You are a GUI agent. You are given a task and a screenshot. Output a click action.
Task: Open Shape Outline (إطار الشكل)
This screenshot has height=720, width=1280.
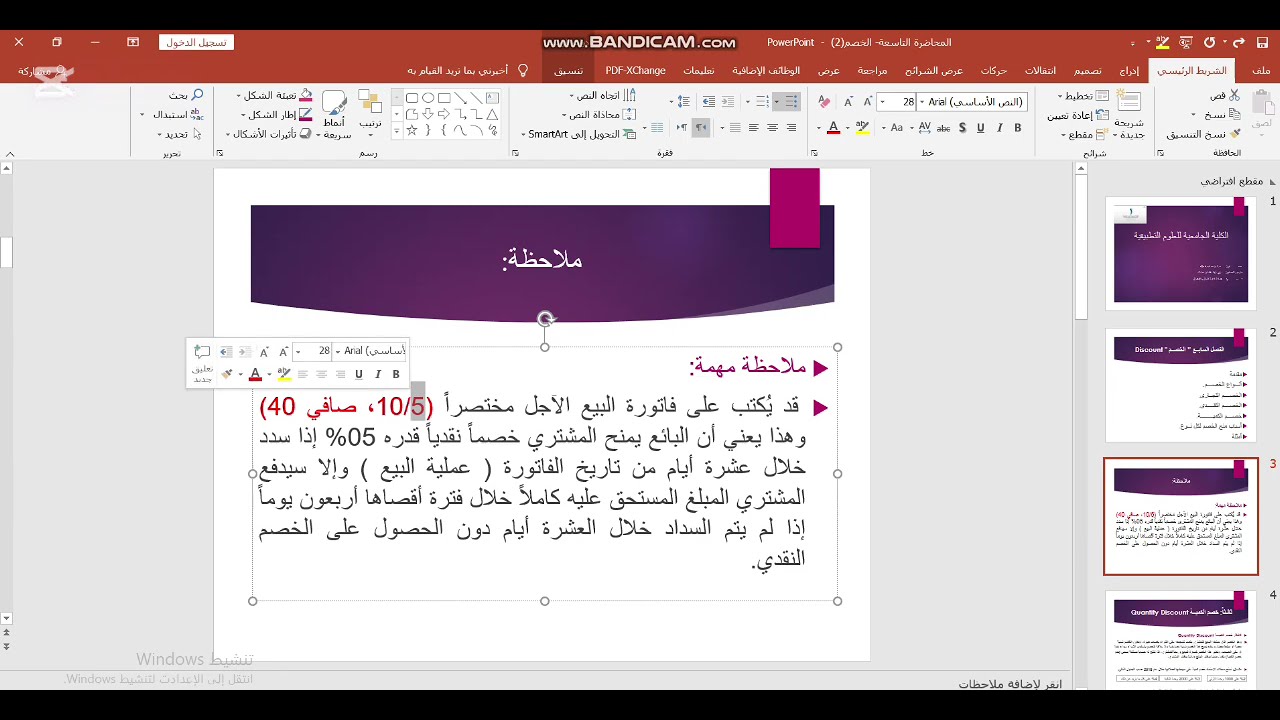pos(276,115)
